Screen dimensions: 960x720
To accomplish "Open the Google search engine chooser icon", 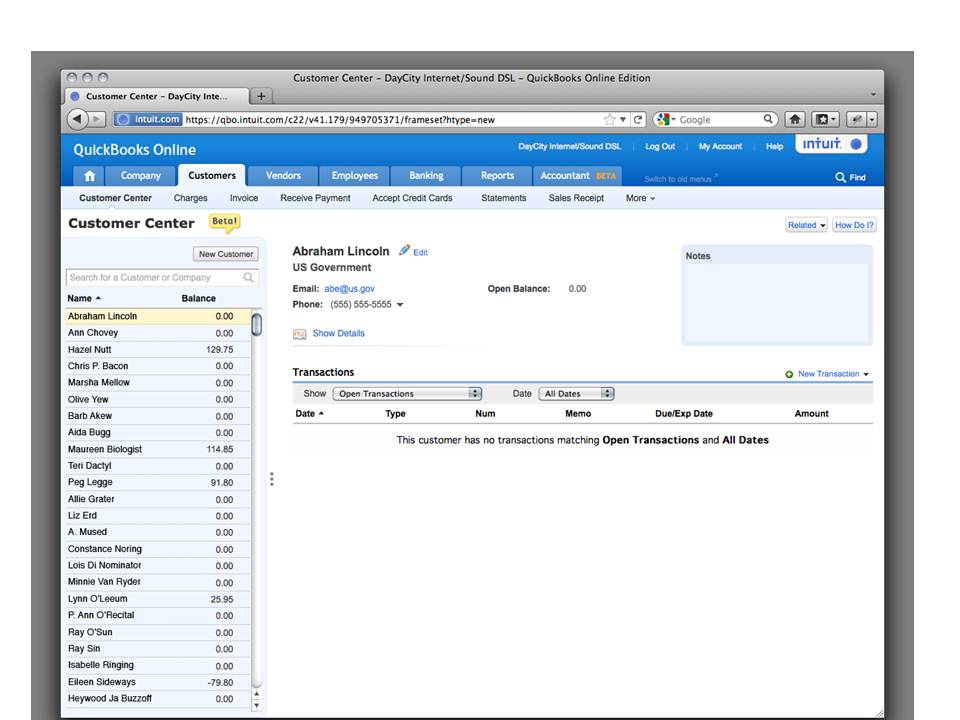I will (x=665, y=119).
